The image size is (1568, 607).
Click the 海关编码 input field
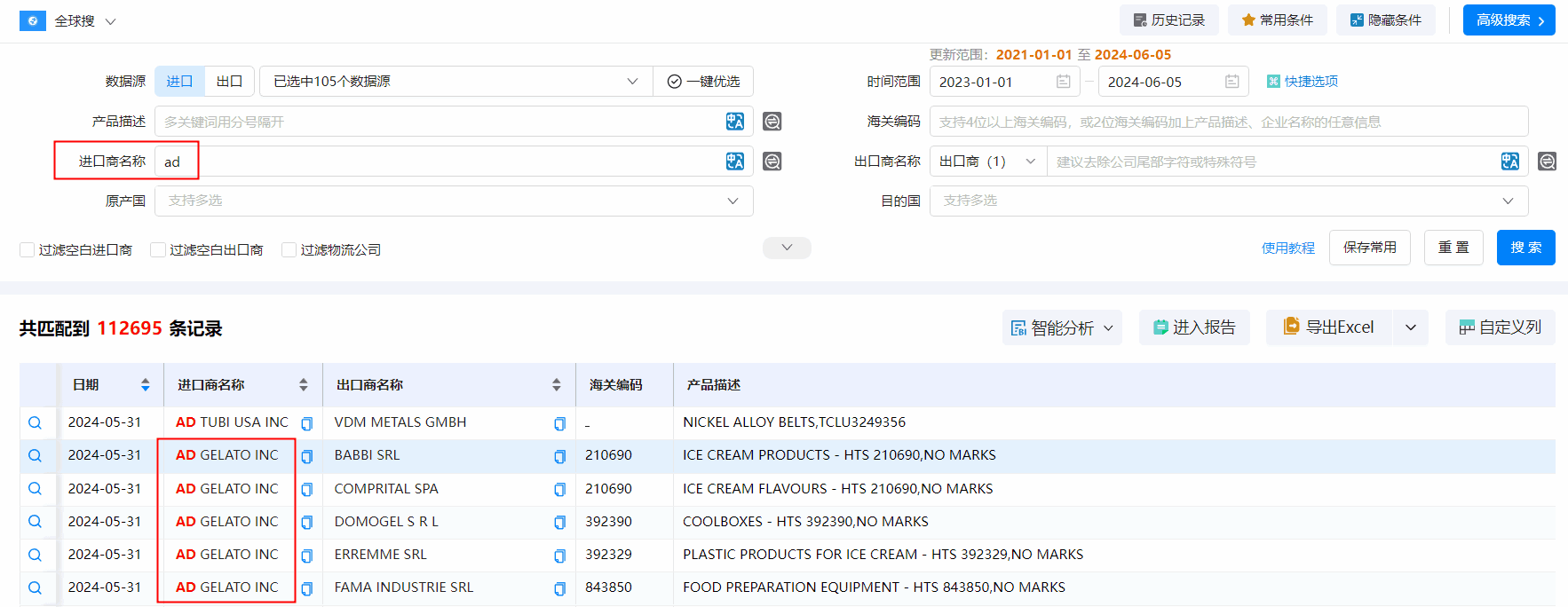[1228, 122]
